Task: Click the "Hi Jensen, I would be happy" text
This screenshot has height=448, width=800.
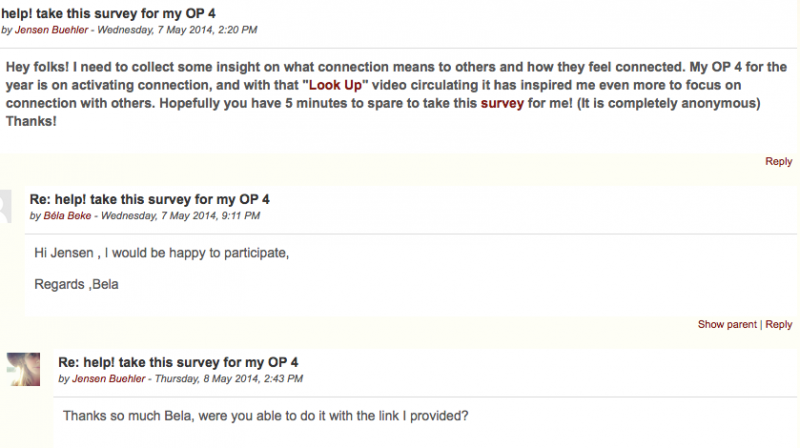Action: pyautogui.click(x=161, y=252)
